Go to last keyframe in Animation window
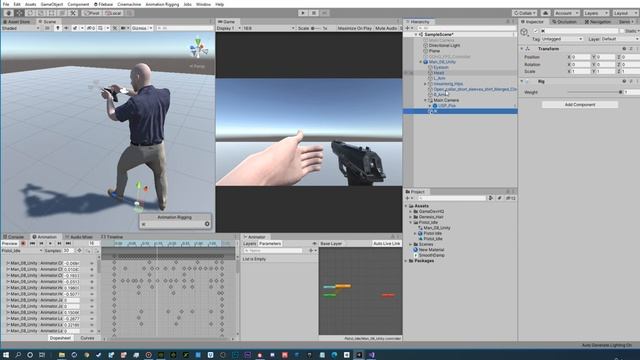The height and width of the screenshot is (360, 640). click(x=68, y=243)
